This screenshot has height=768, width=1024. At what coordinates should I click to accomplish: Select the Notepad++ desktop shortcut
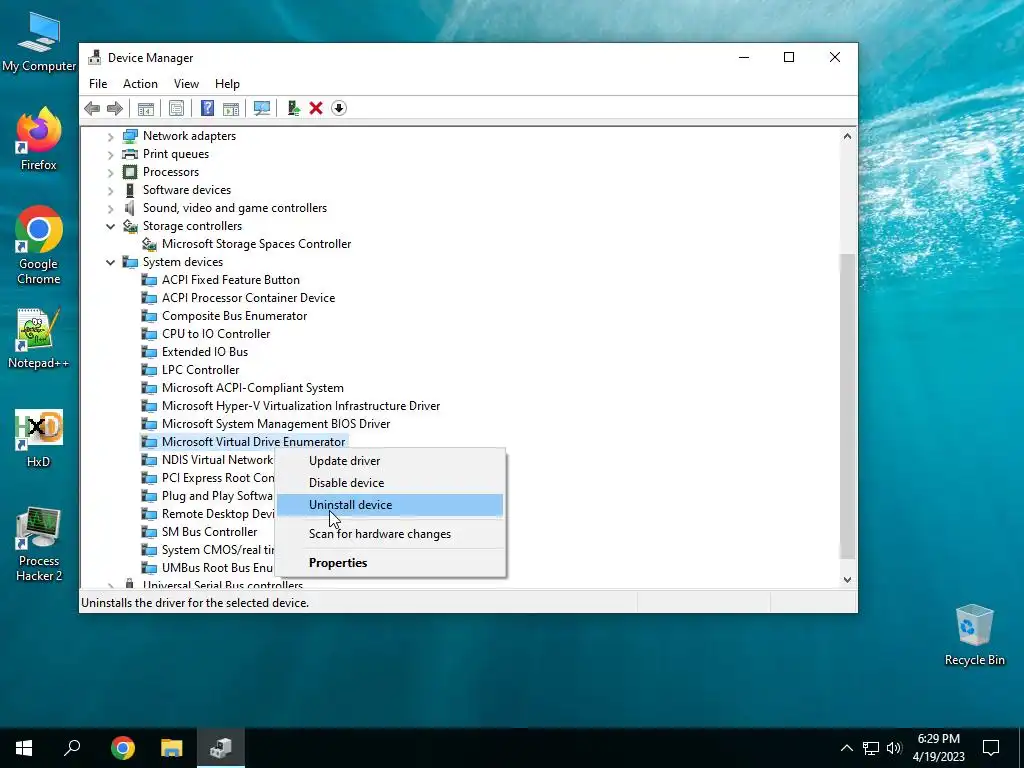pos(39,340)
